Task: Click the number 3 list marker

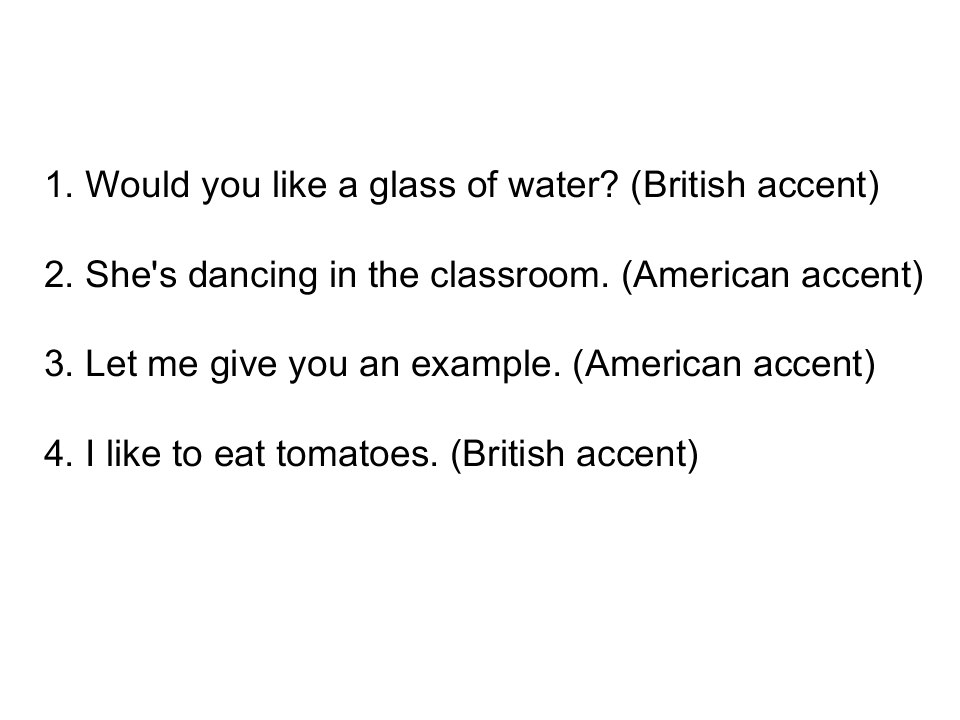Action: click(58, 364)
